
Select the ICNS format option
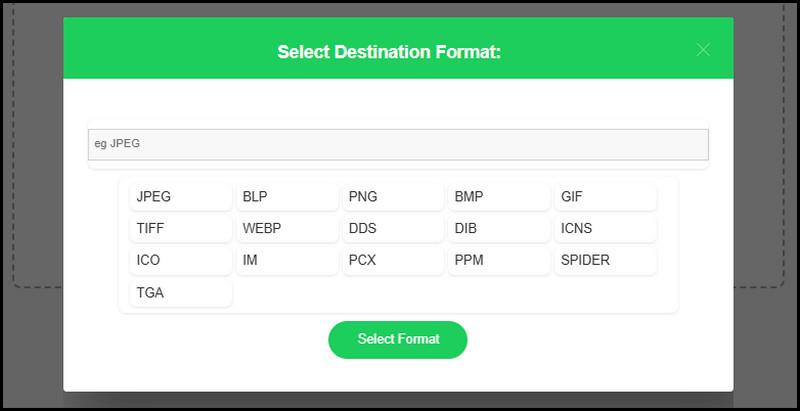[605, 228]
